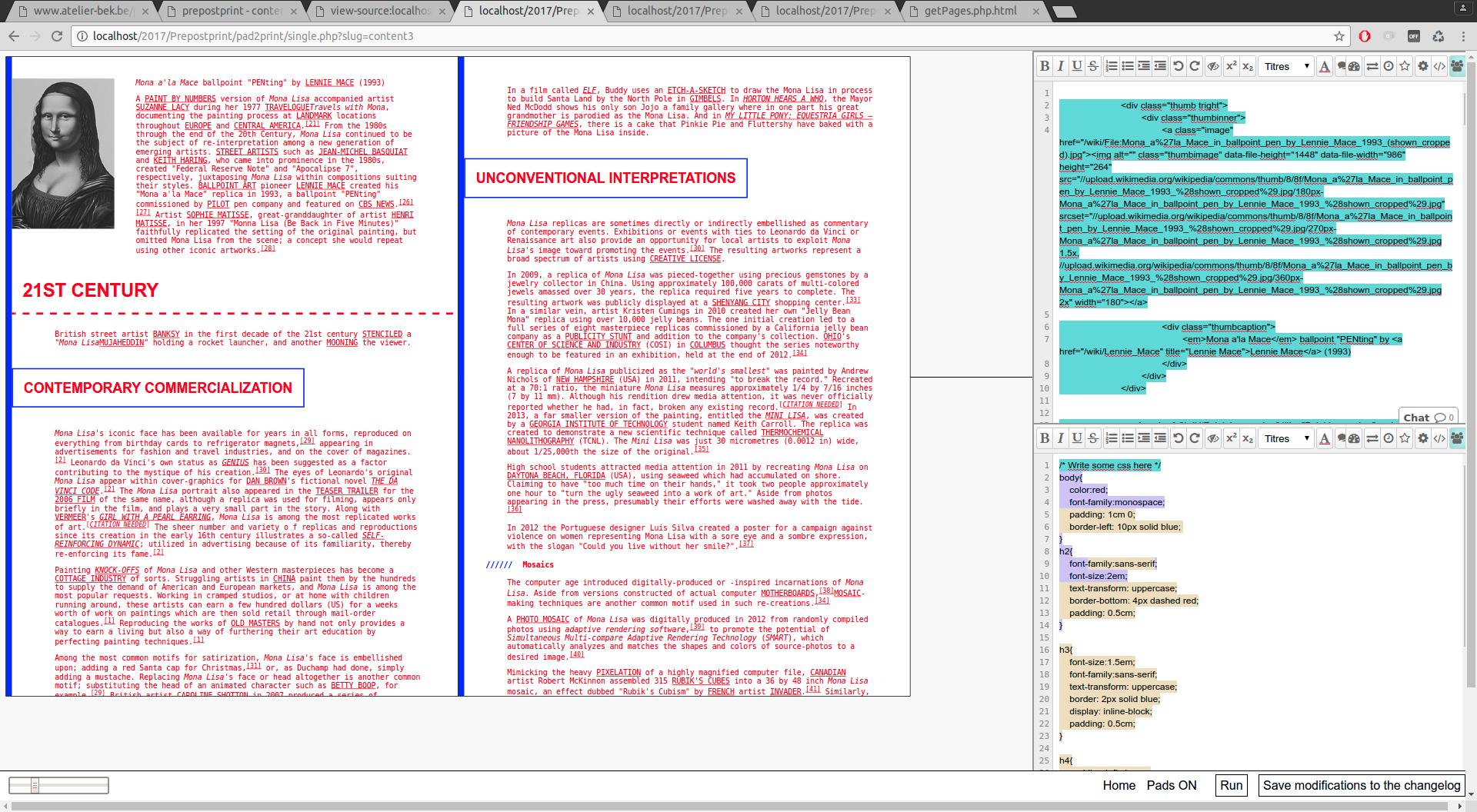1477x812 pixels.
Task: Toggle authorship colors eye icon in top editor
Action: pyautogui.click(x=1212, y=66)
